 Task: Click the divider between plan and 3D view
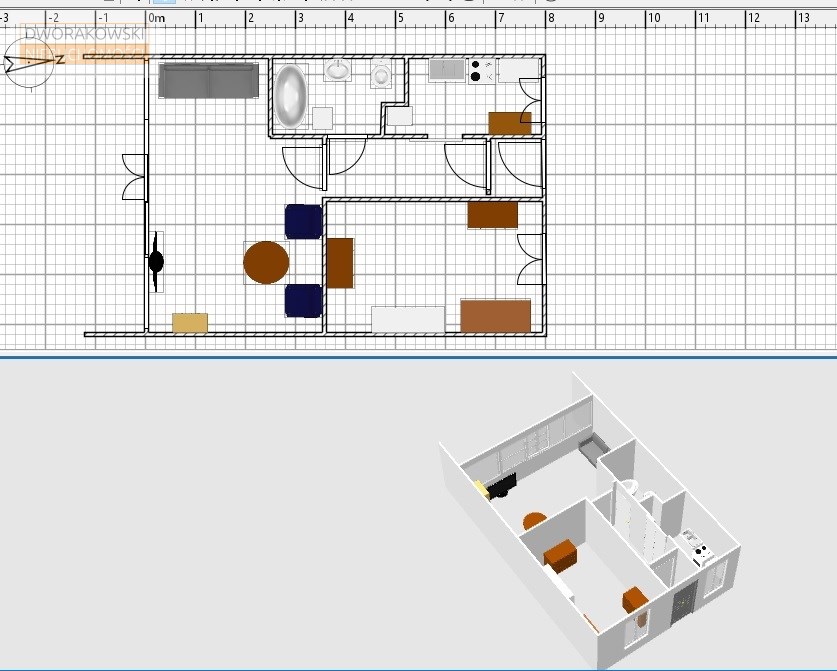[418, 355]
